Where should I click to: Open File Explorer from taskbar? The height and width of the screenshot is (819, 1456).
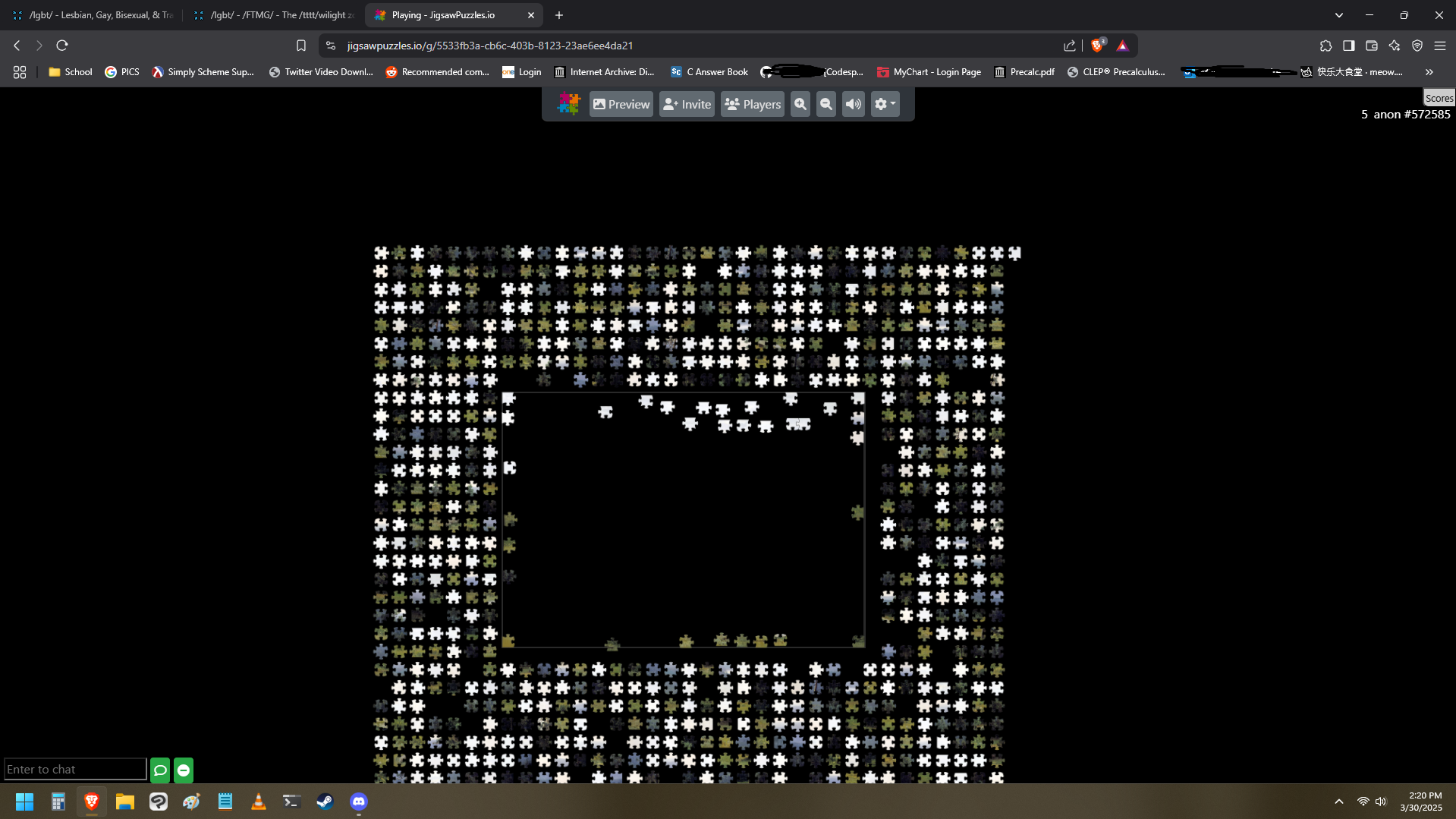[x=125, y=802]
